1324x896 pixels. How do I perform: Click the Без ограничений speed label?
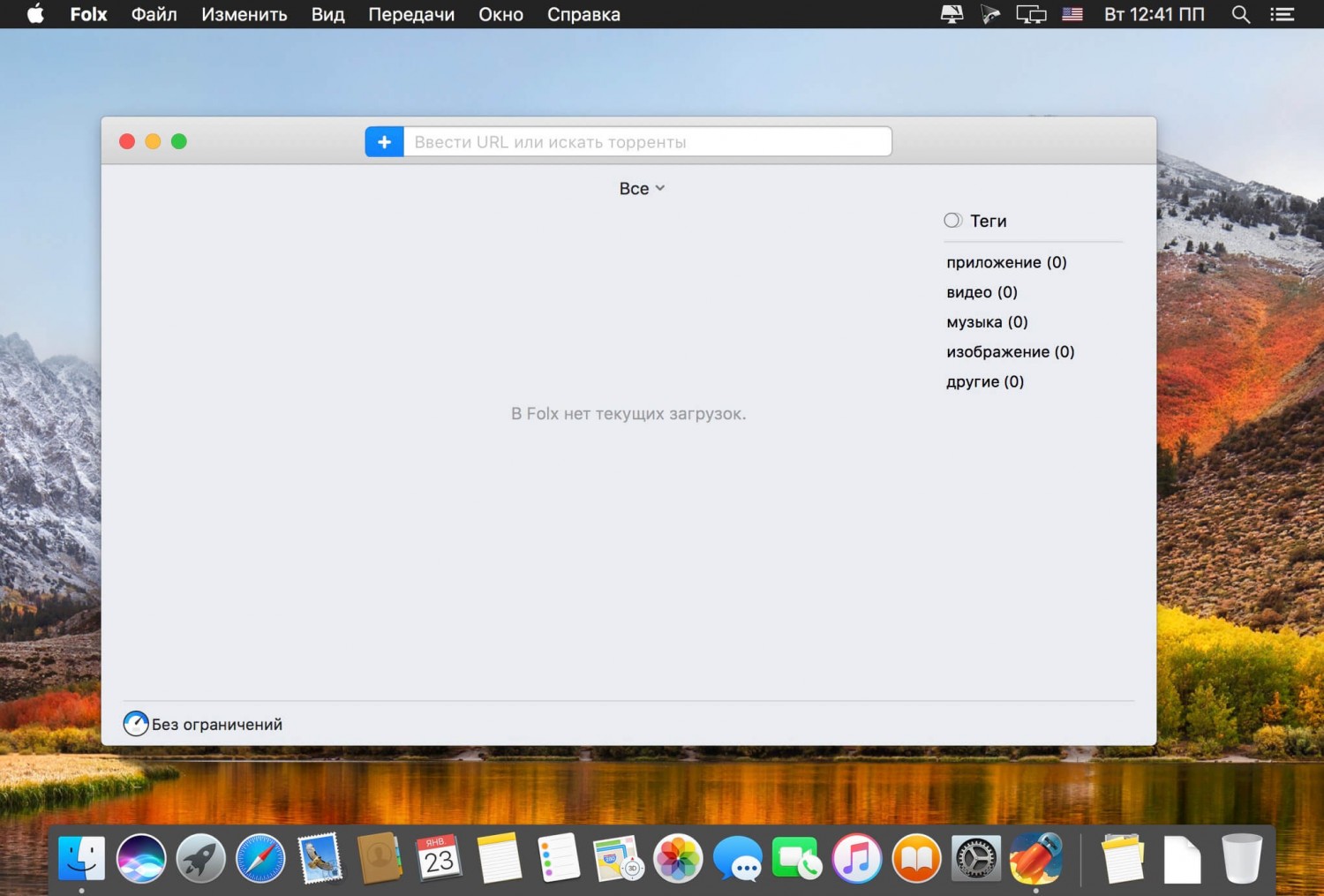click(217, 725)
